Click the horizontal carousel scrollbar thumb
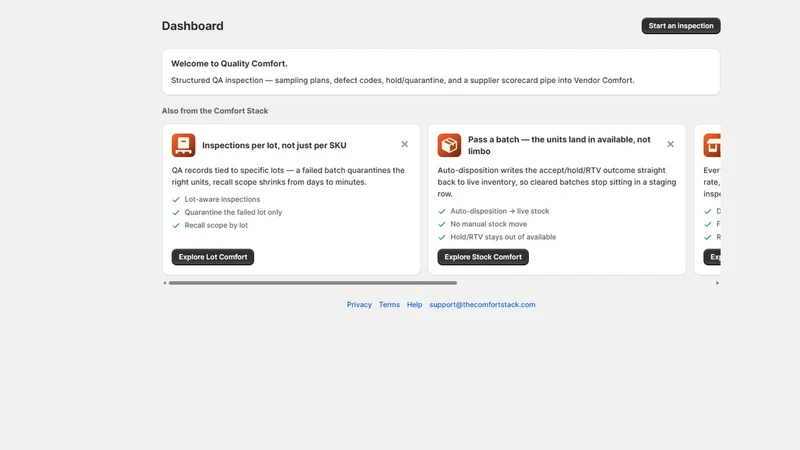800x450 pixels. [x=313, y=283]
